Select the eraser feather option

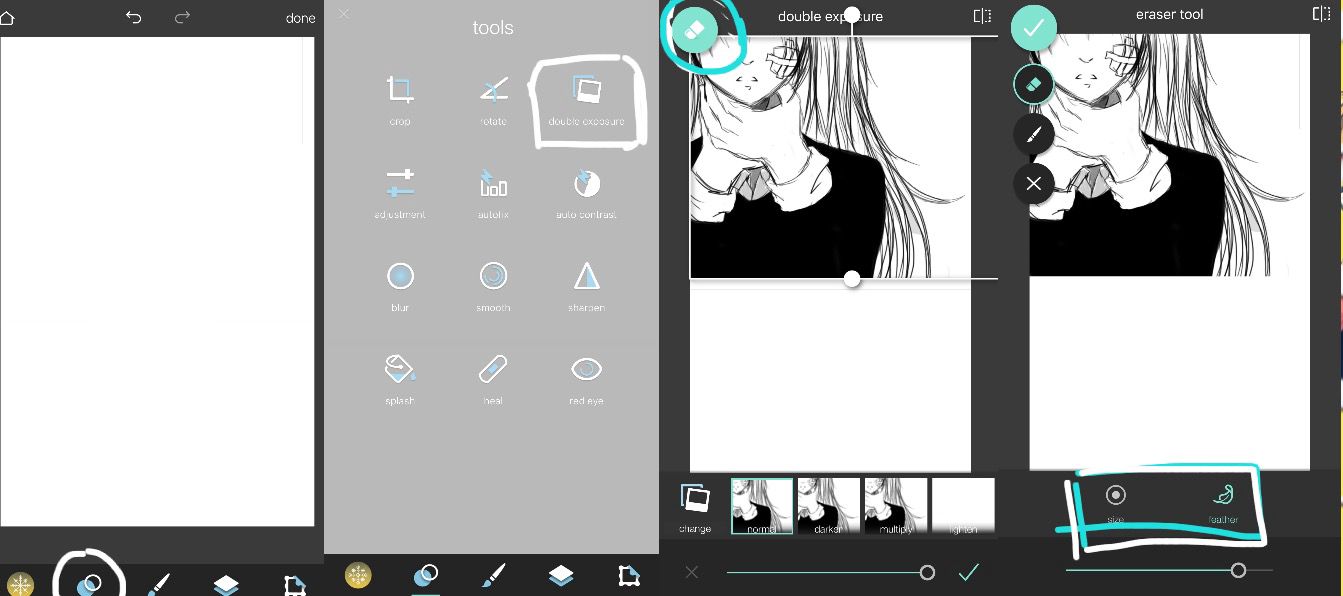[x=1222, y=503]
